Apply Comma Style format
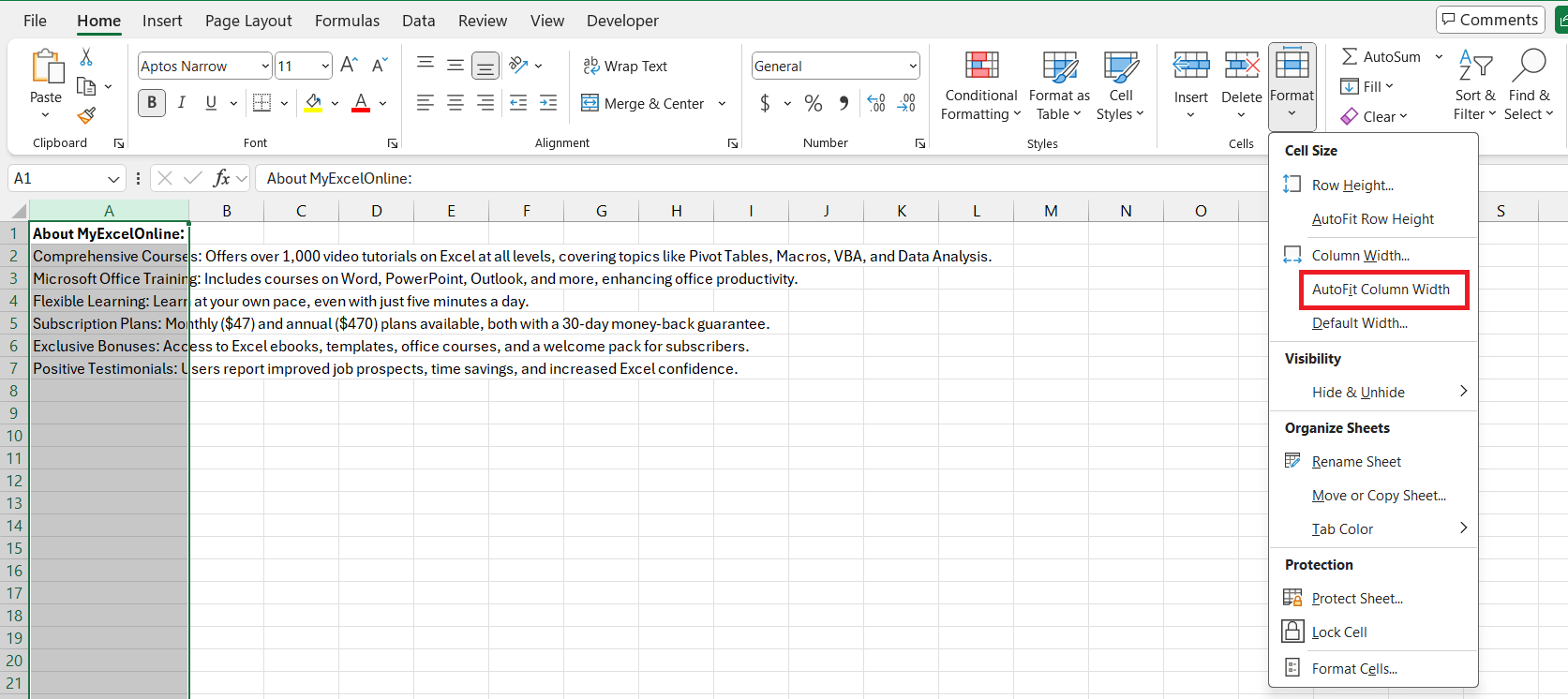Screen dimensions: 1568x699 (844, 103)
